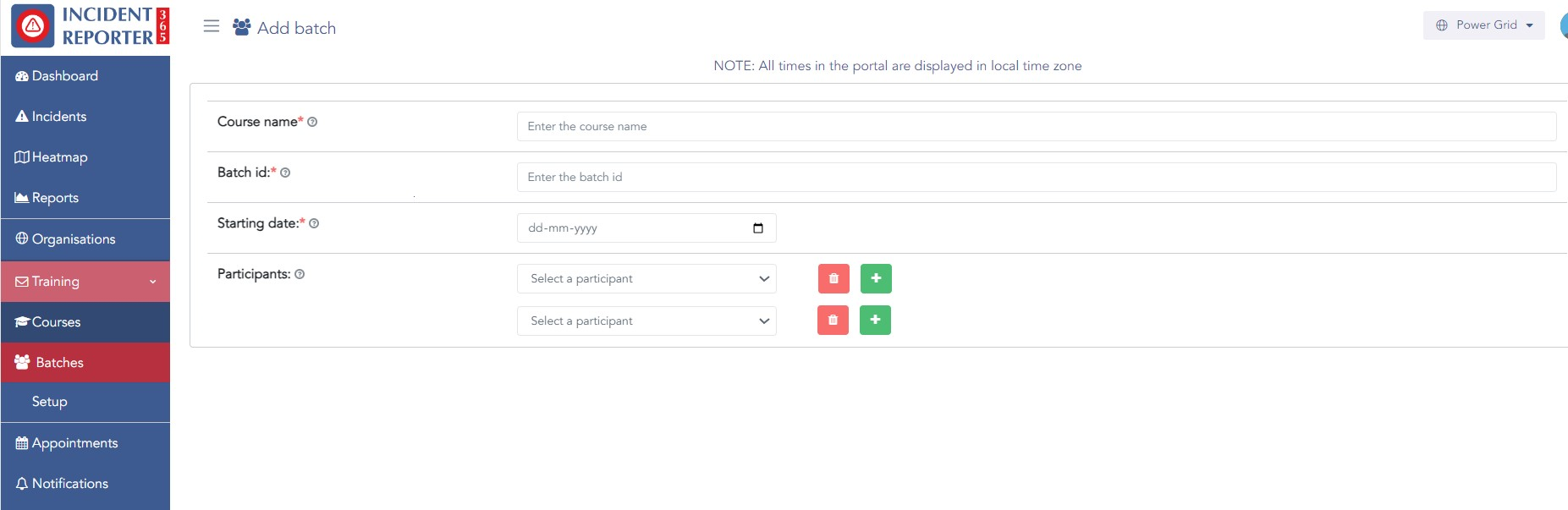Viewport: 1568px width, 510px height.
Task: Open the first Select a participant dropdown
Action: pos(646,278)
